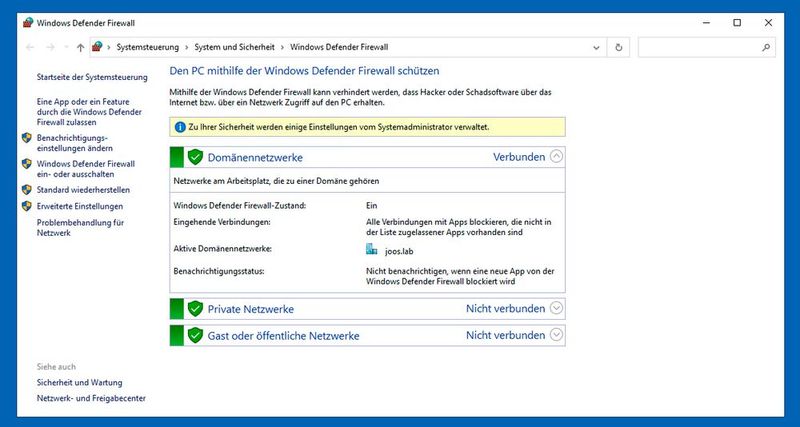Select Windows Defender Firewall breadcrumb item
800x427 pixels.
click(x=339, y=47)
